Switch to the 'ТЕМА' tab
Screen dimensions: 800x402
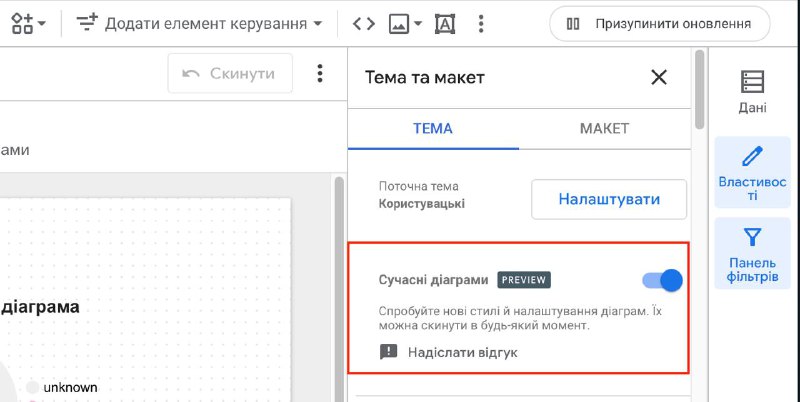(x=433, y=128)
